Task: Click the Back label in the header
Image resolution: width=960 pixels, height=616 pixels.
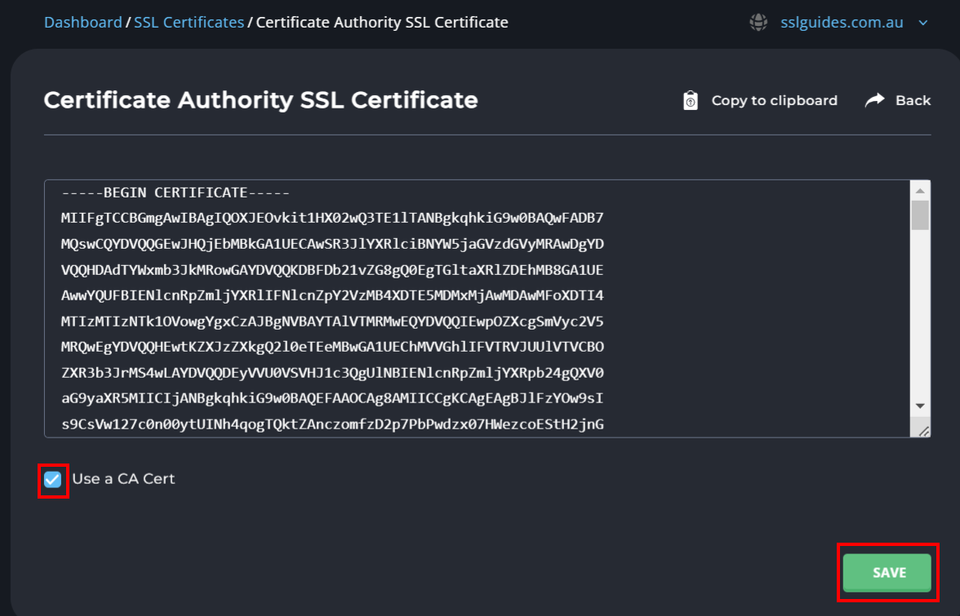Action: (x=915, y=100)
